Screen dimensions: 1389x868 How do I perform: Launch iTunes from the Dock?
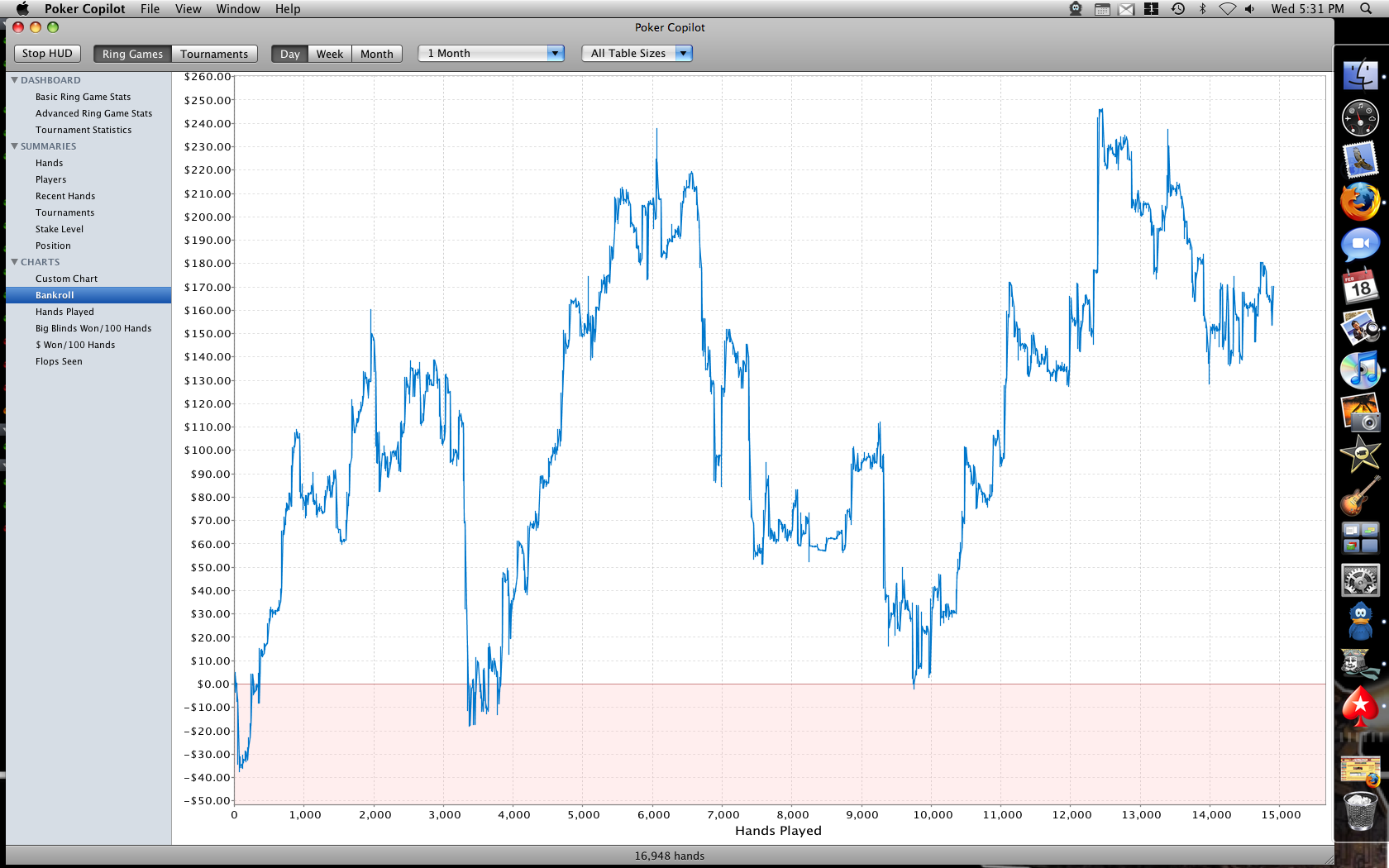coord(1360,370)
